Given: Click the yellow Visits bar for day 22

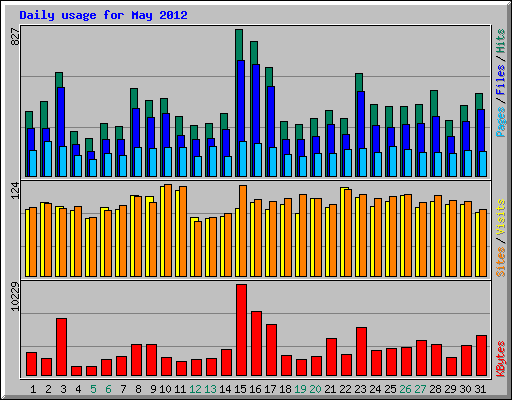Looking at the screenshot, I should (x=342, y=232).
